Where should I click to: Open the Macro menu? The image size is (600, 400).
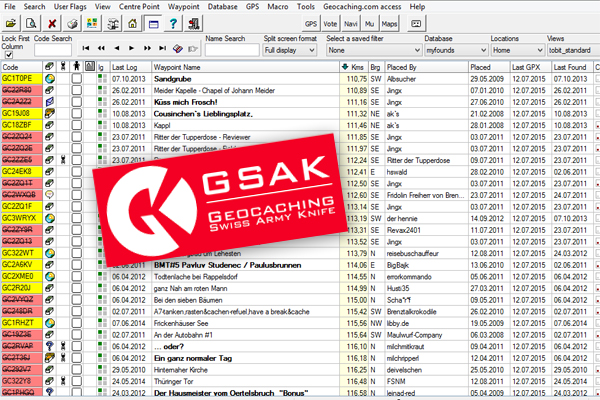coord(278,7)
